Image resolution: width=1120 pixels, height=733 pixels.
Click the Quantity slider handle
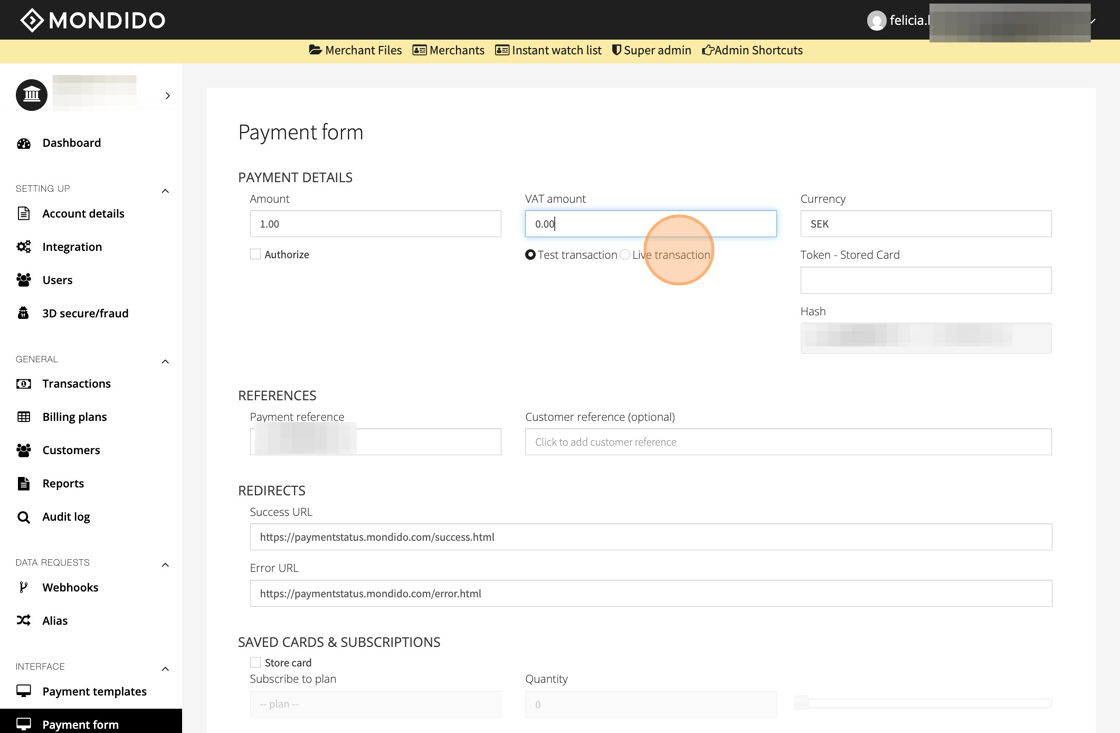click(801, 703)
